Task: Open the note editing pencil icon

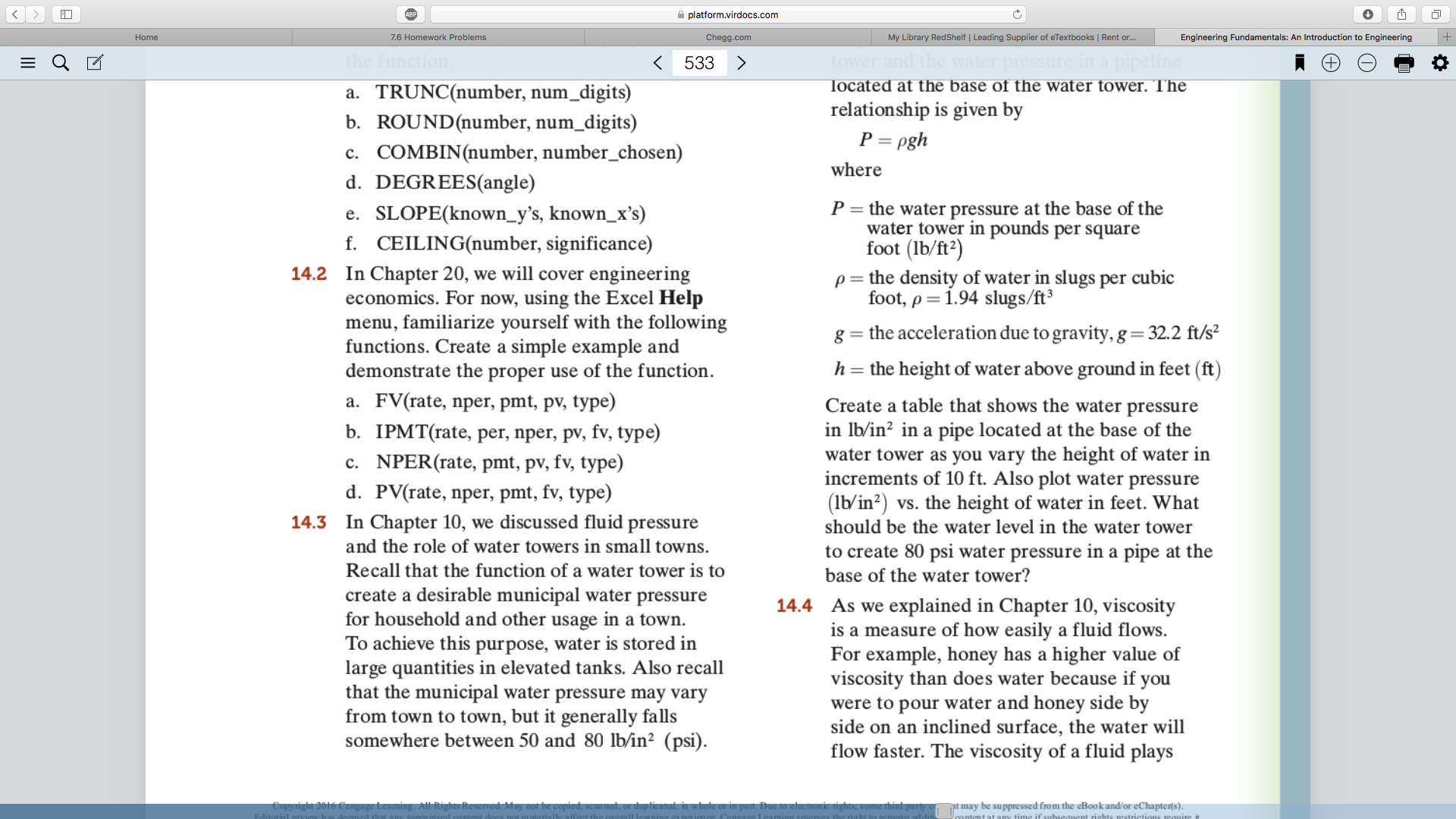Action: [x=95, y=63]
